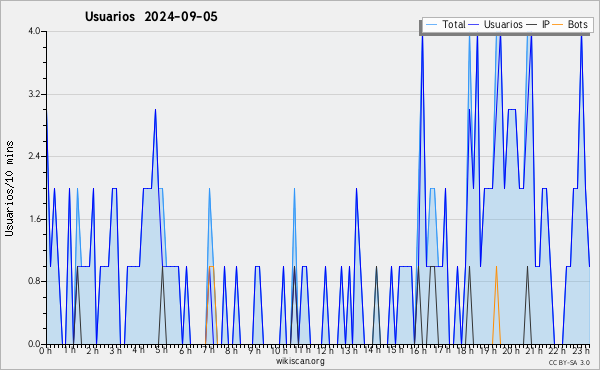Click the '0 h' x-axis label
The width and height of the screenshot is (600, 370).
click(46, 350)
